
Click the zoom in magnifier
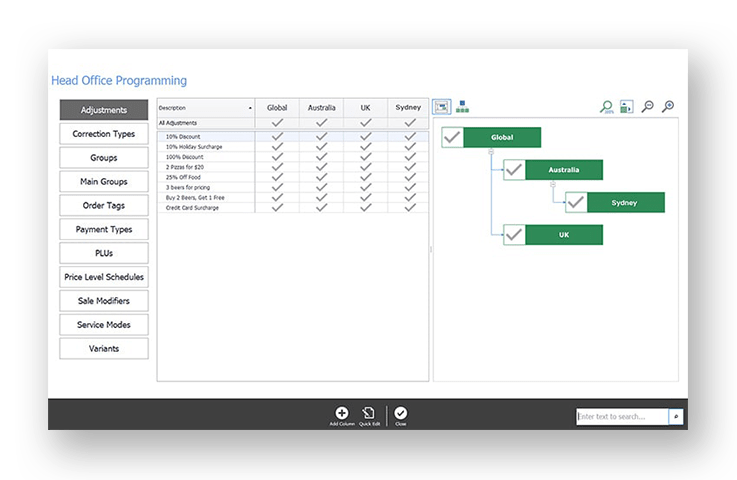(x=667, y=107)
